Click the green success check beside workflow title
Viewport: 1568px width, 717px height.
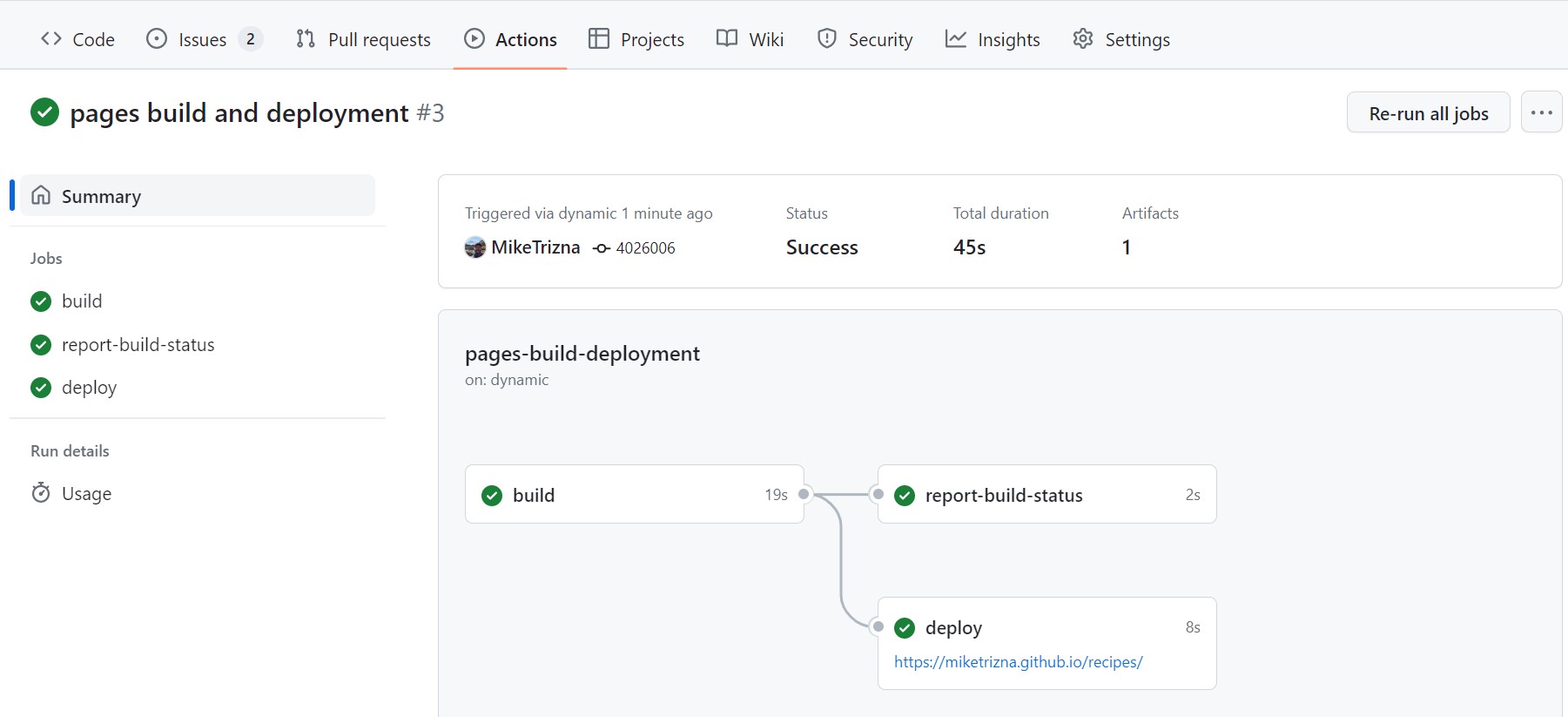coord(44,112)
